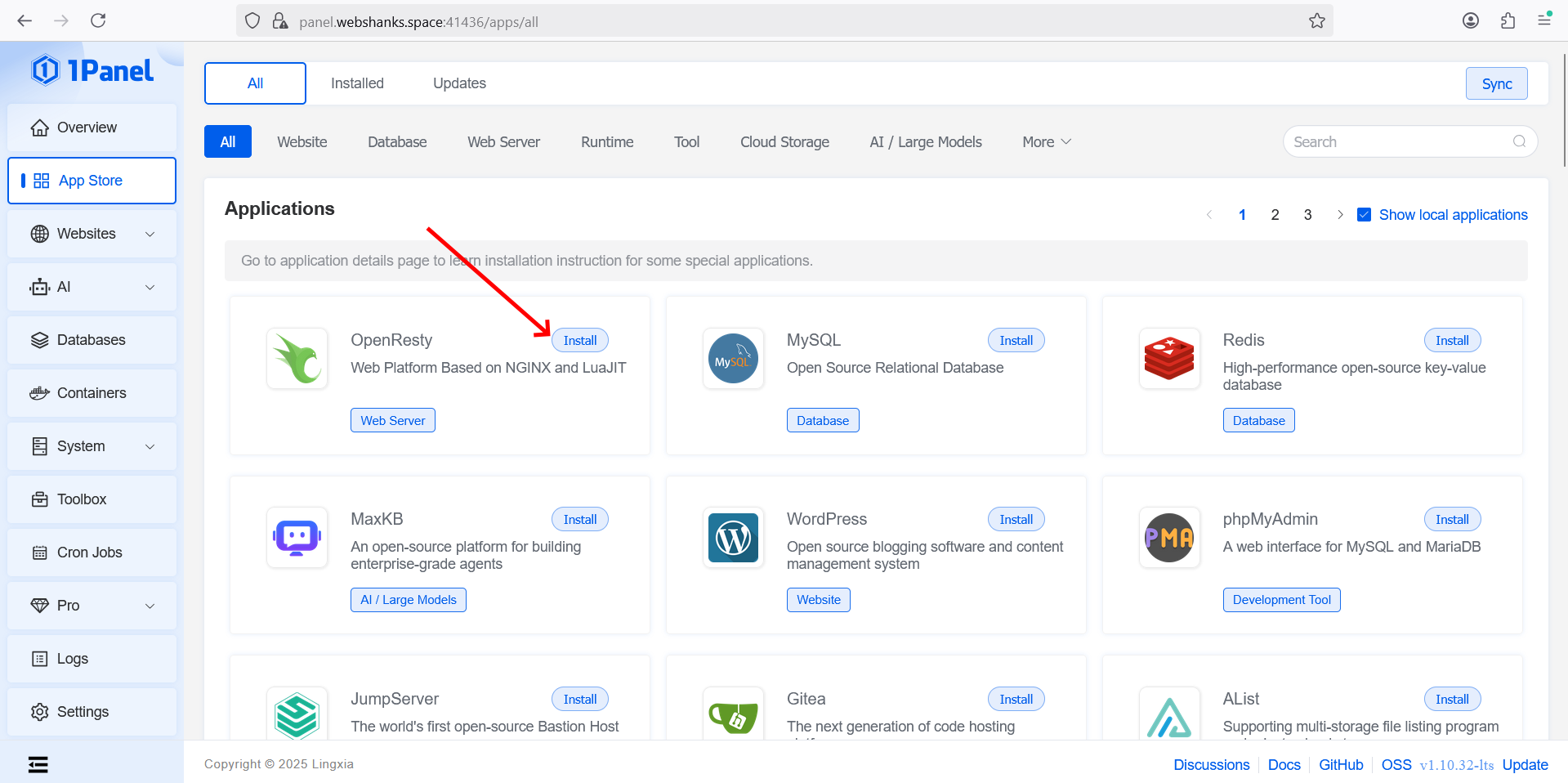This screenshot has width=1568, height=783.
Task: Open the MySQL app icon
Action: [x=733, y=358]
